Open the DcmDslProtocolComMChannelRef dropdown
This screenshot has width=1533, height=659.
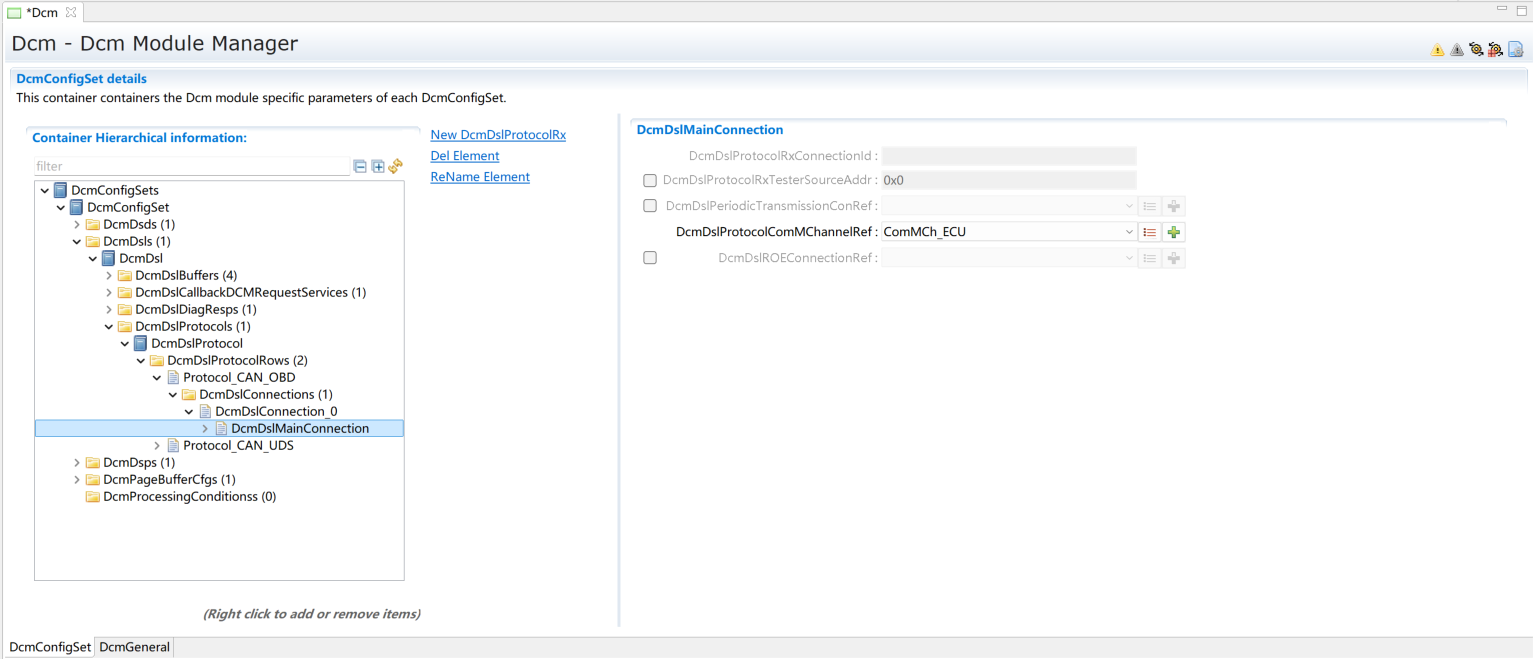pyautogui.click(x=1129, y=232)
